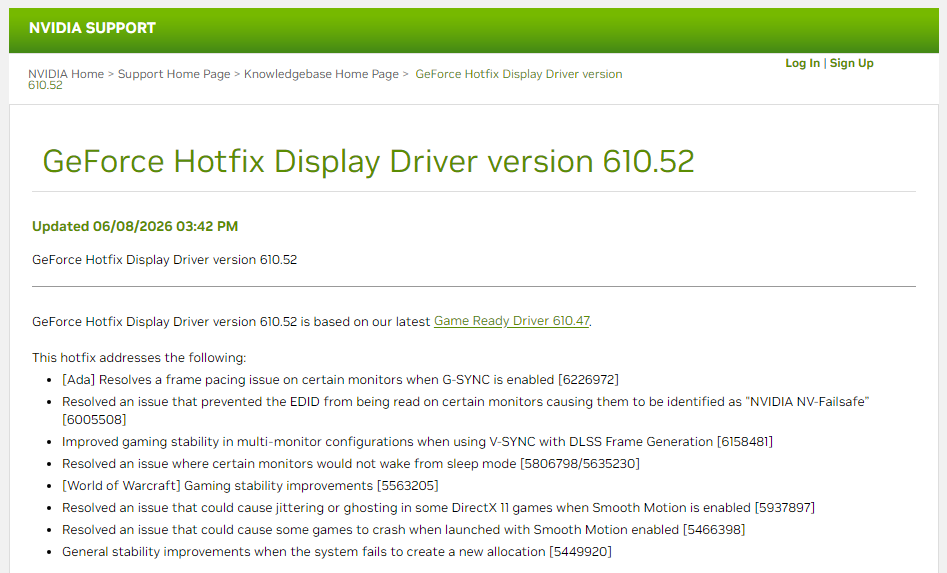Click 'This hotfix addresses the following:' text
947x573 pixels.
coord(139,357)
